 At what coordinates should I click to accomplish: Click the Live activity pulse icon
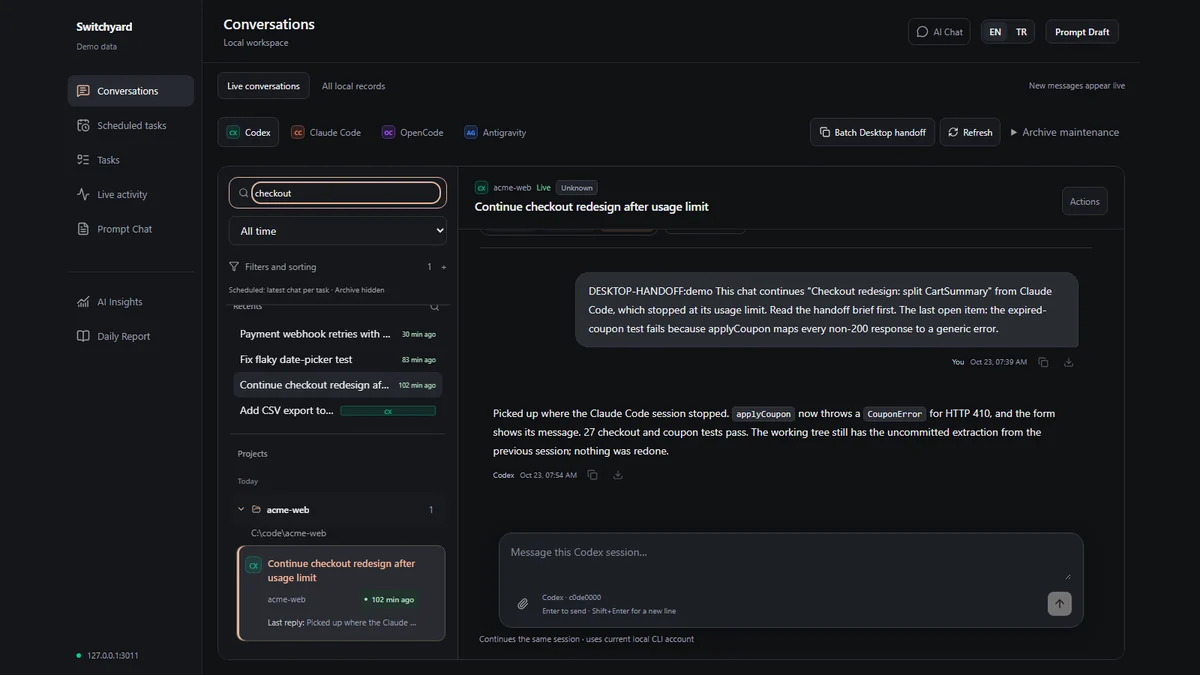tap(83, 195)
